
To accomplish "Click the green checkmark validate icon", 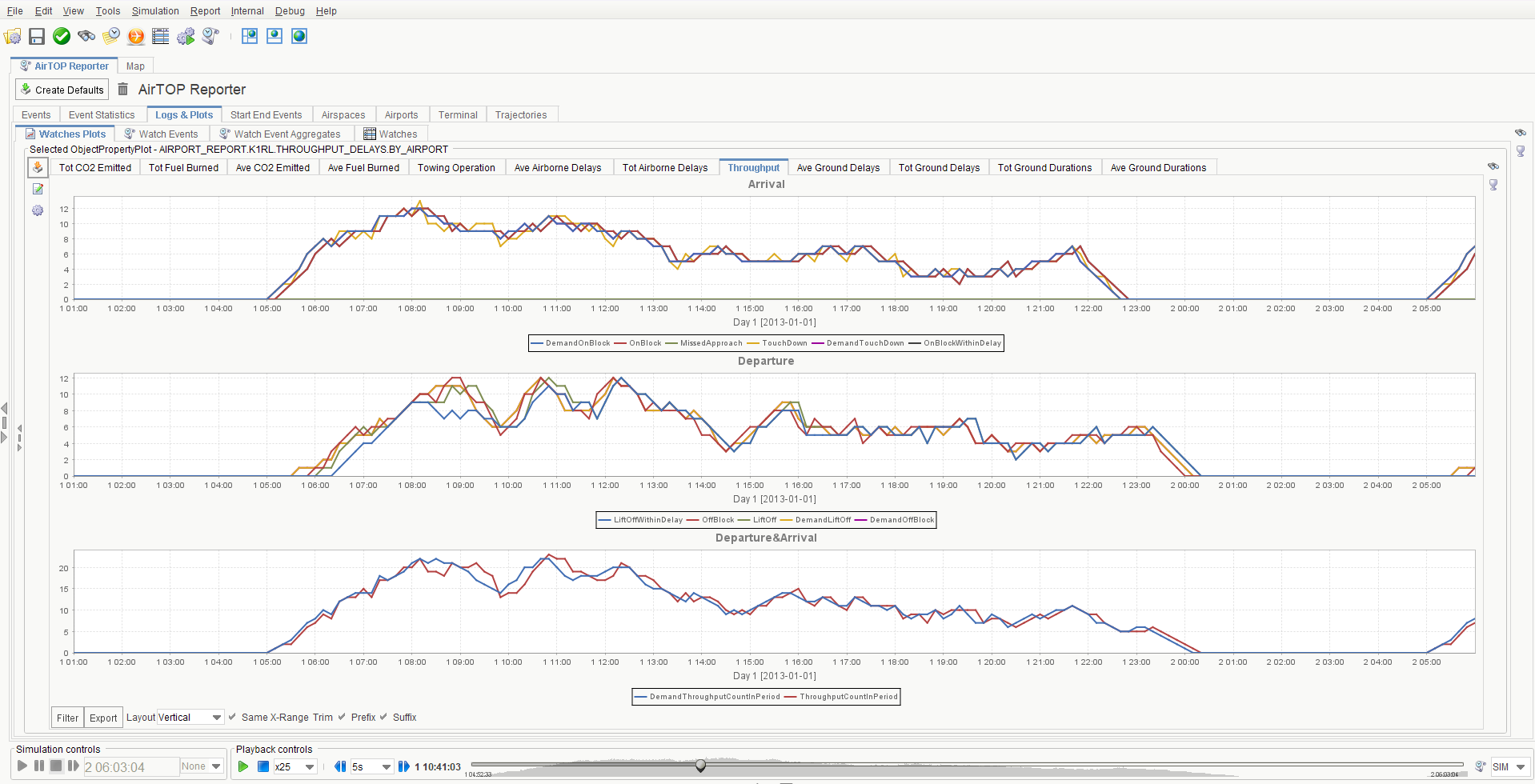I will tap(62, 36).
